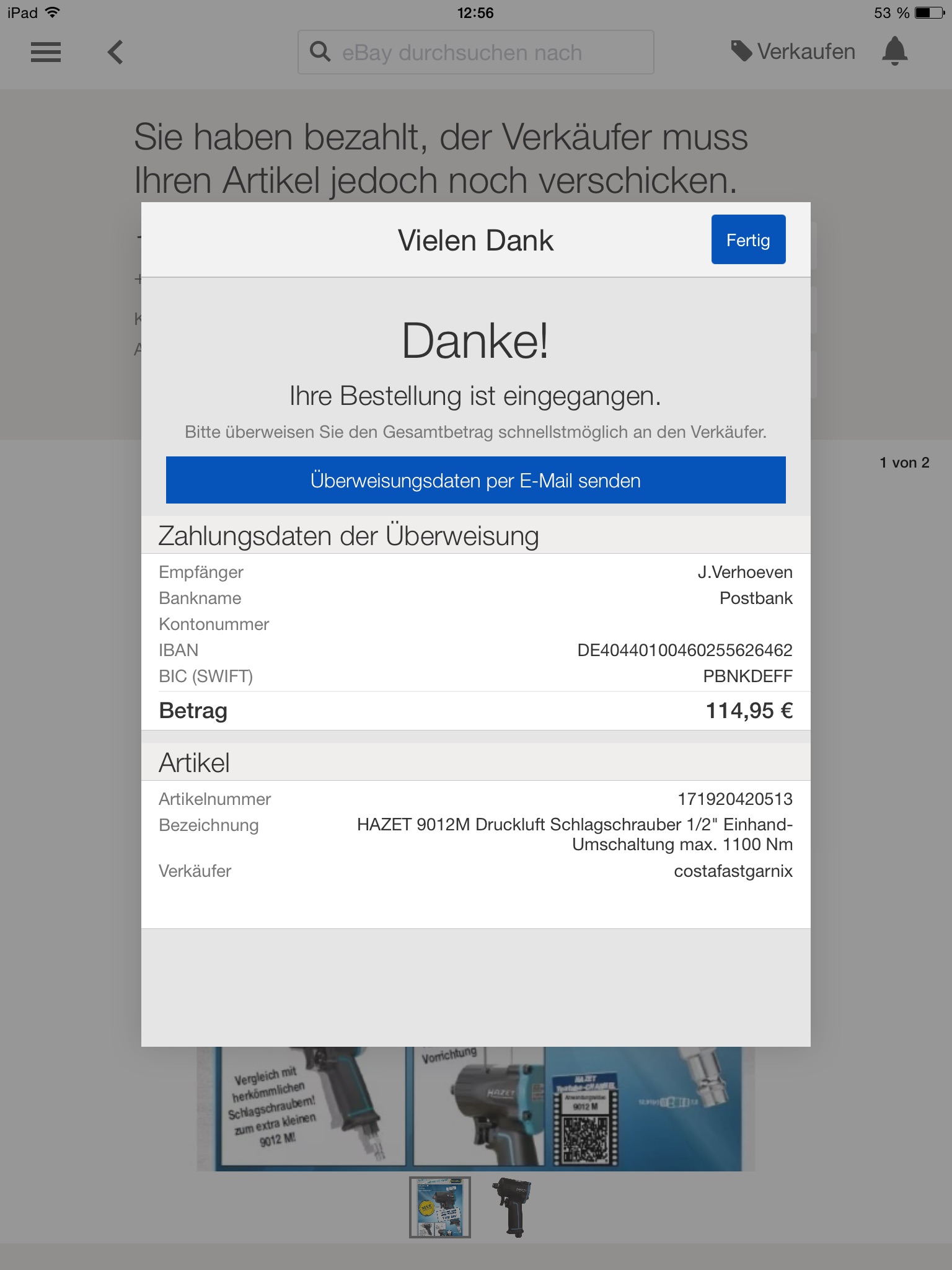Tap the battery indicator icon
Screen dimensions: 952x1270
(930, 12)
